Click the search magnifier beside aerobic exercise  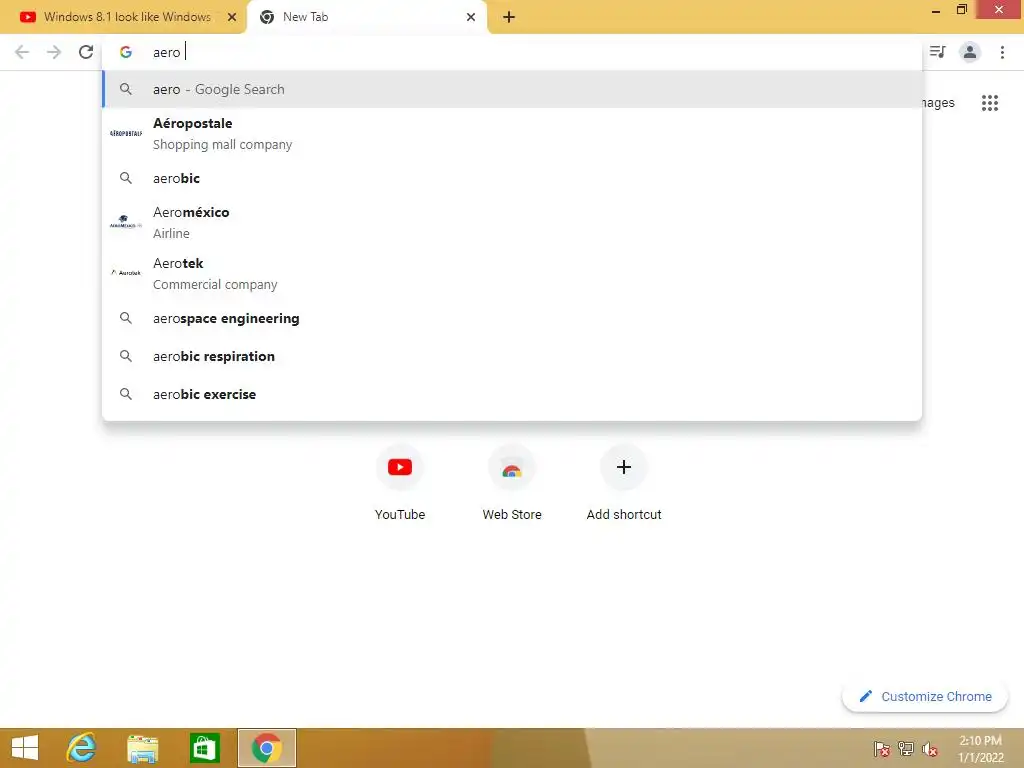pos(125,394)
